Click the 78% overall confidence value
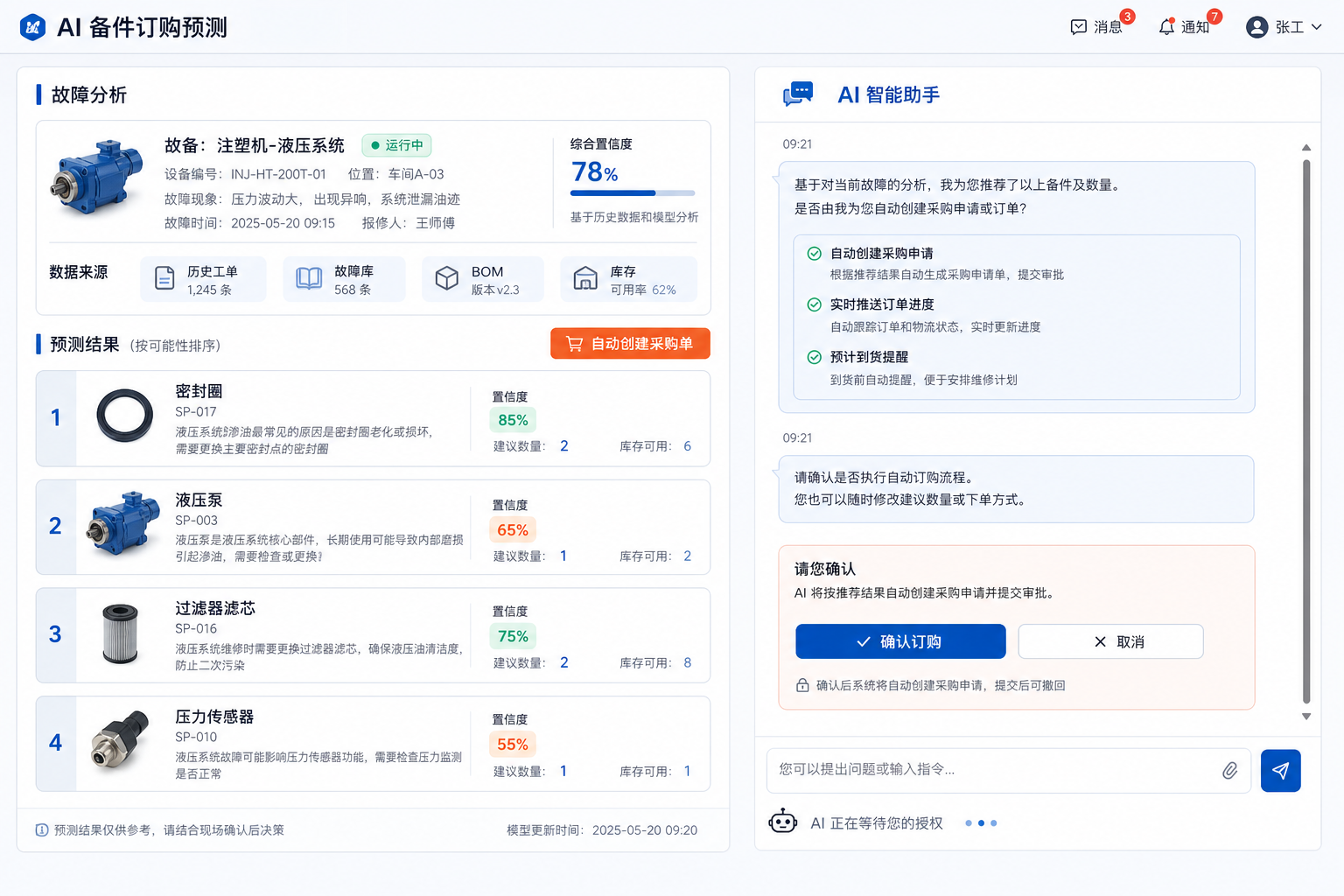Image resolution: width=1344 pixels, height=896 pixels. pos(595,171)
